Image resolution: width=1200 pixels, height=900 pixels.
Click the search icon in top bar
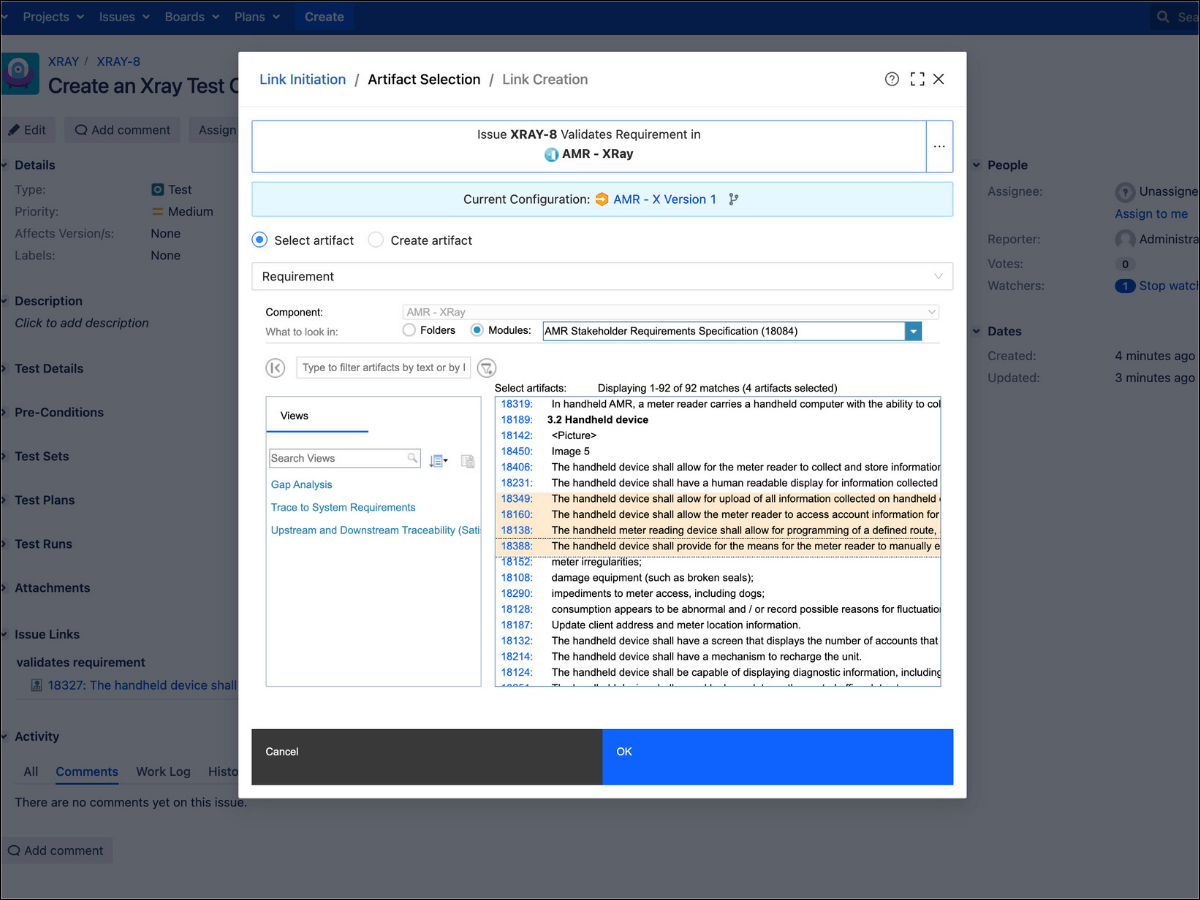point(1163,17)
